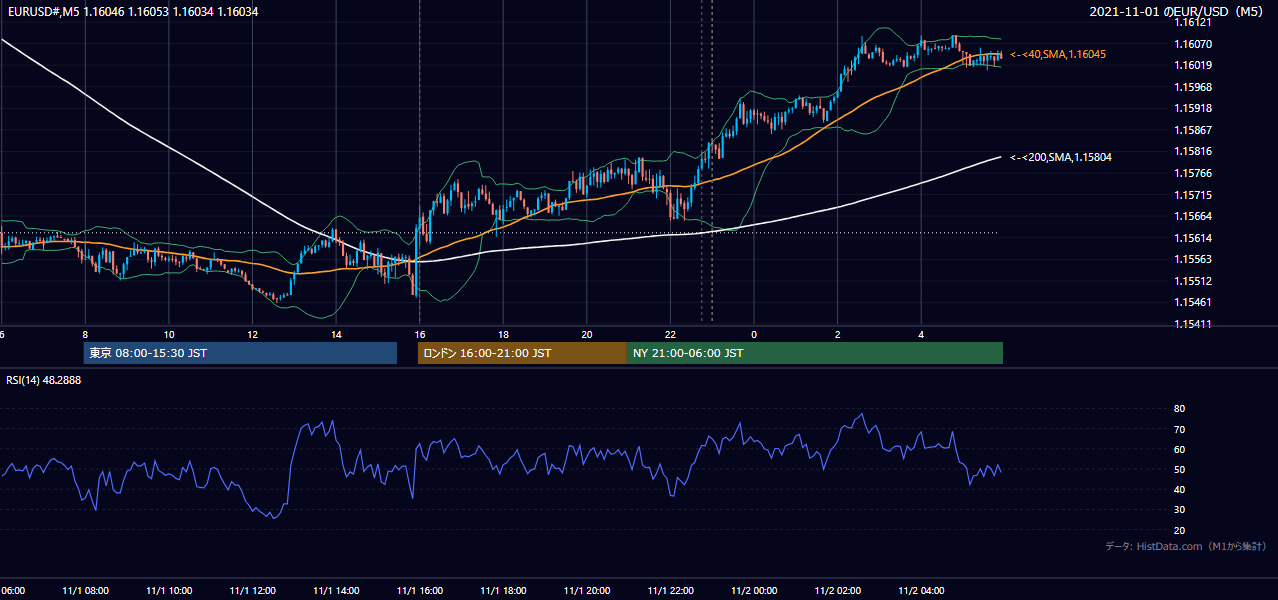Viewport: 1278px width, 600px height.
Task: Click price axis value 1.15664
Action: click(x=1192, y=216)
